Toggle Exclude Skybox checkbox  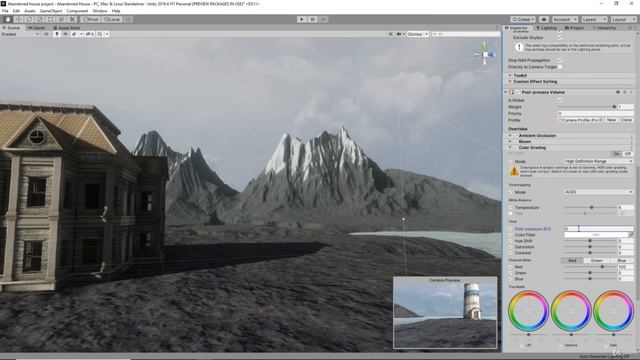(560, 37)
